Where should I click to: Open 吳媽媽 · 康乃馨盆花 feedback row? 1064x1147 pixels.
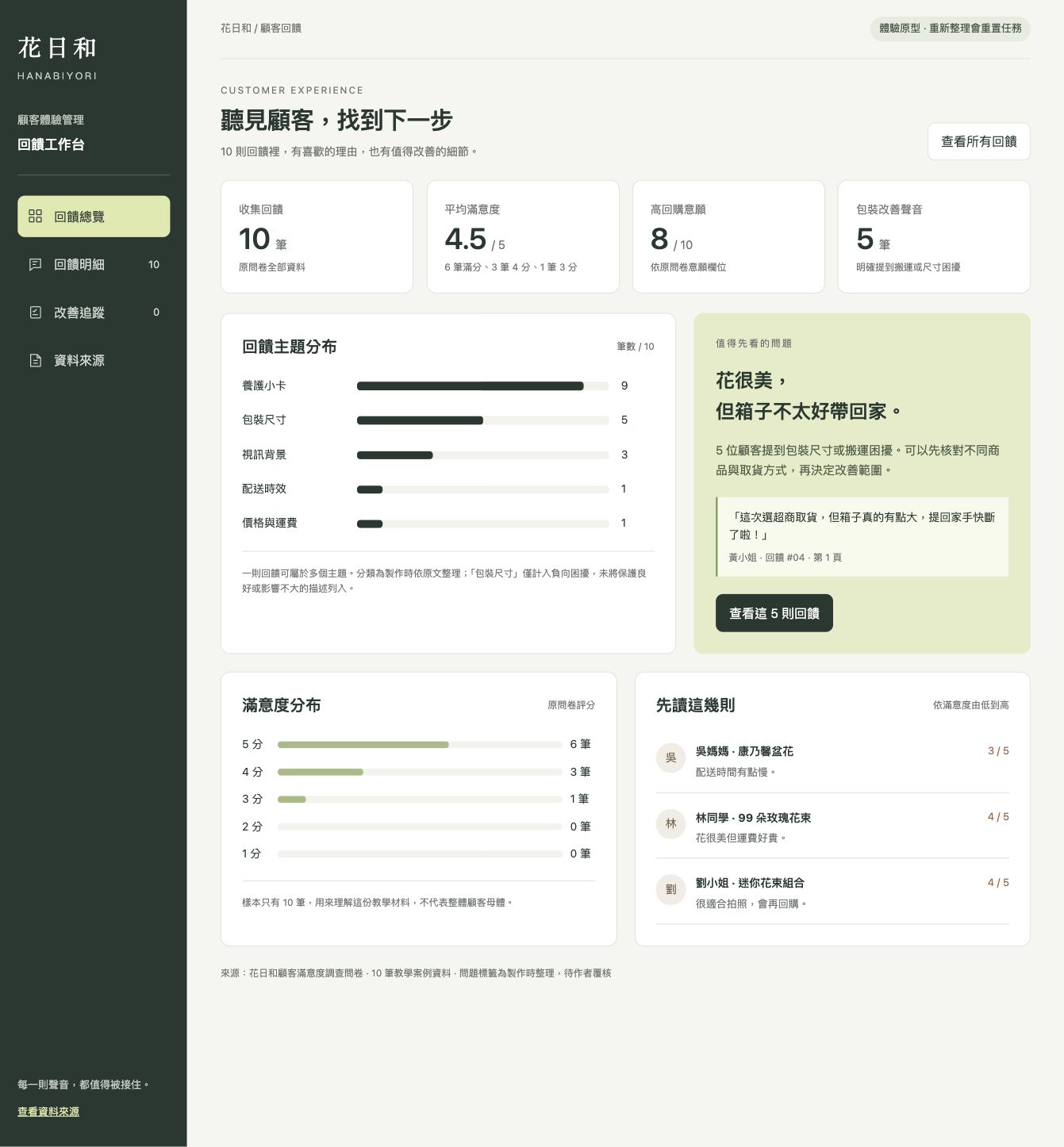[x=832, y=761]
